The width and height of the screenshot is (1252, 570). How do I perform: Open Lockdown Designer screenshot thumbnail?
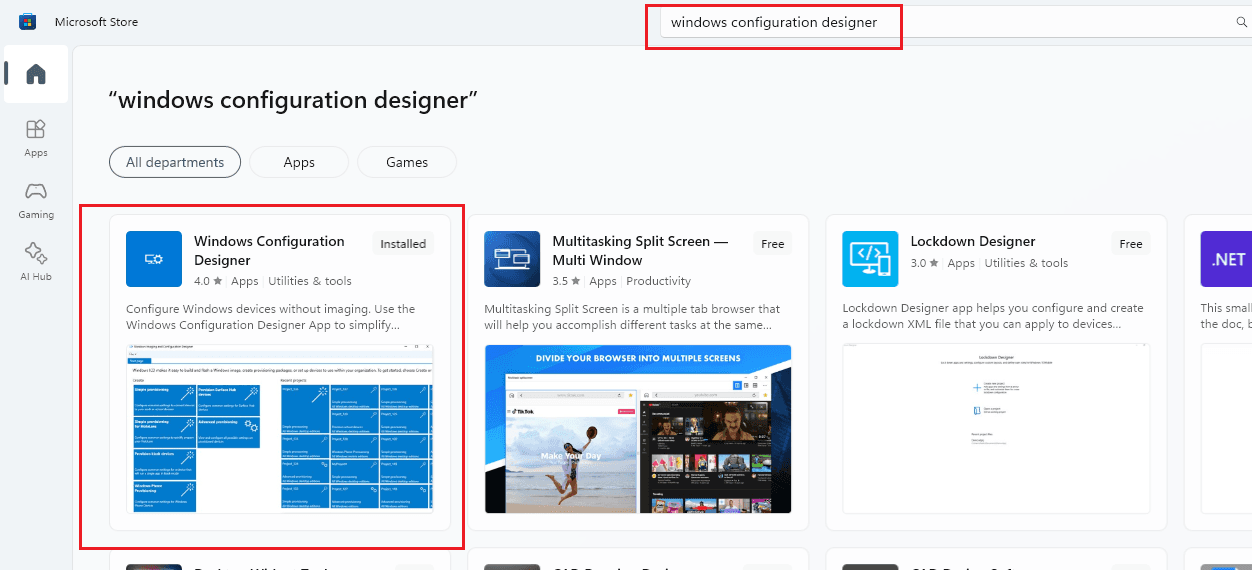click(x=996, y=429)
